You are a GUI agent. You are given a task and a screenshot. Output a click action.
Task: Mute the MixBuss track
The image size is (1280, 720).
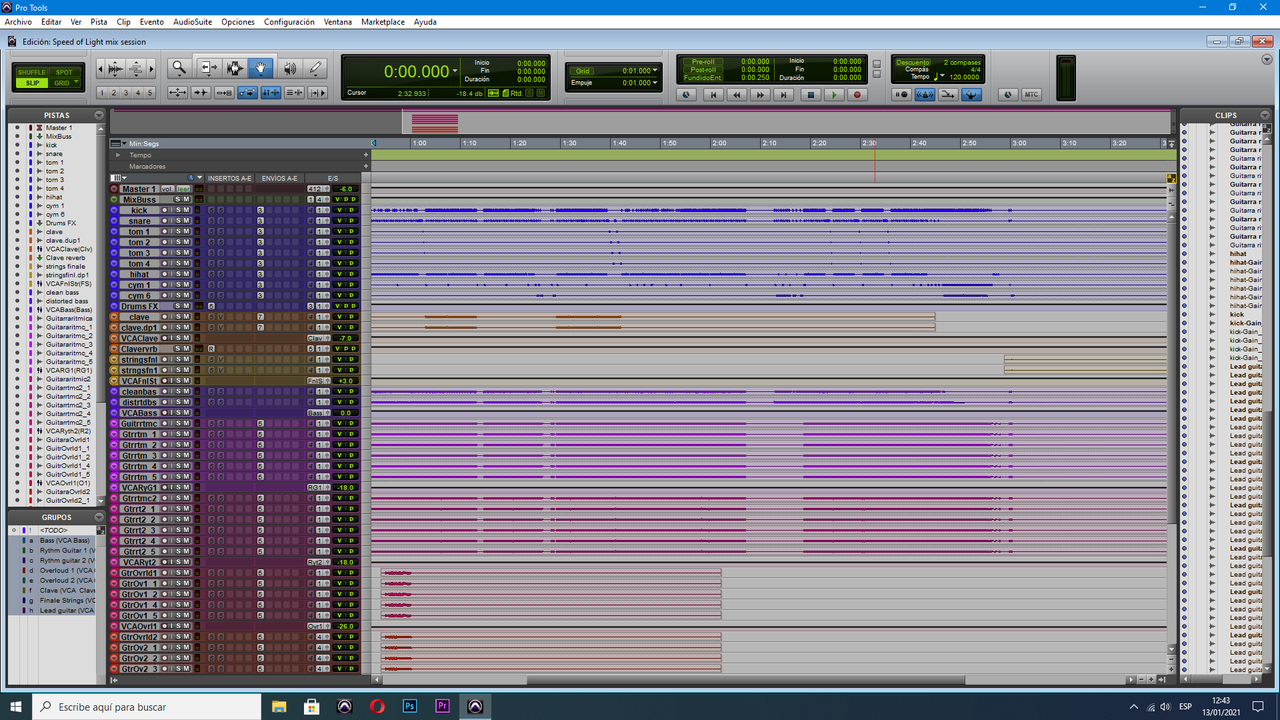point(186,200)
